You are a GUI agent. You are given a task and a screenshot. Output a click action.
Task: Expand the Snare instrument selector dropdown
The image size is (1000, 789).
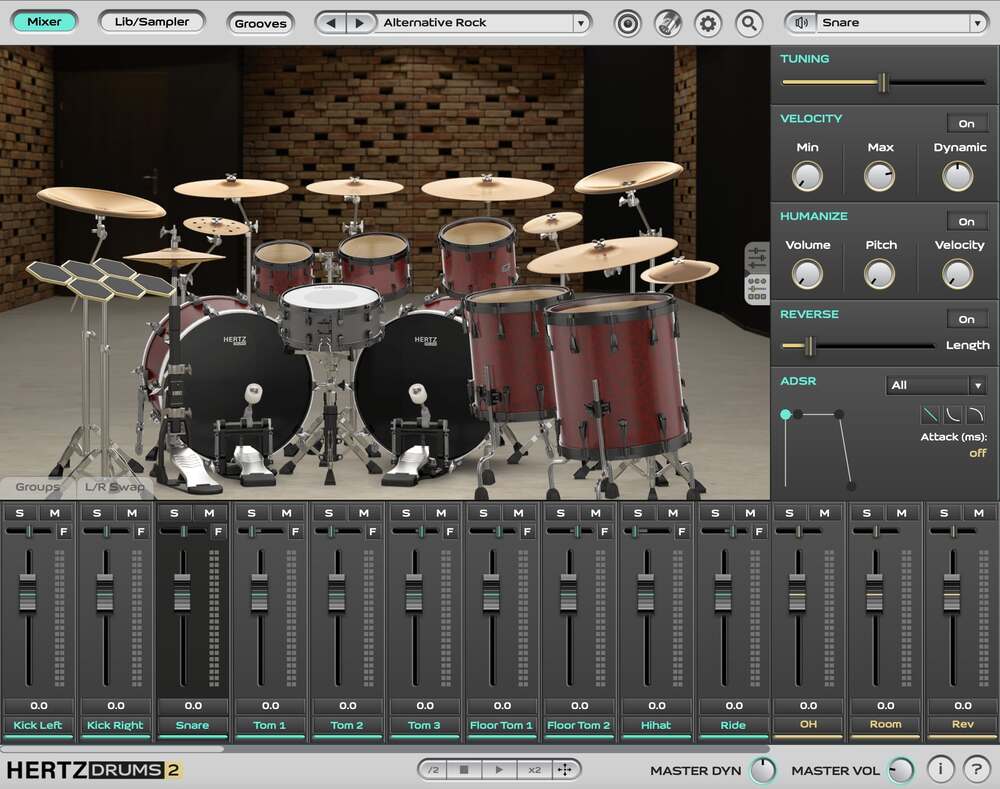[x=978, y=21]
